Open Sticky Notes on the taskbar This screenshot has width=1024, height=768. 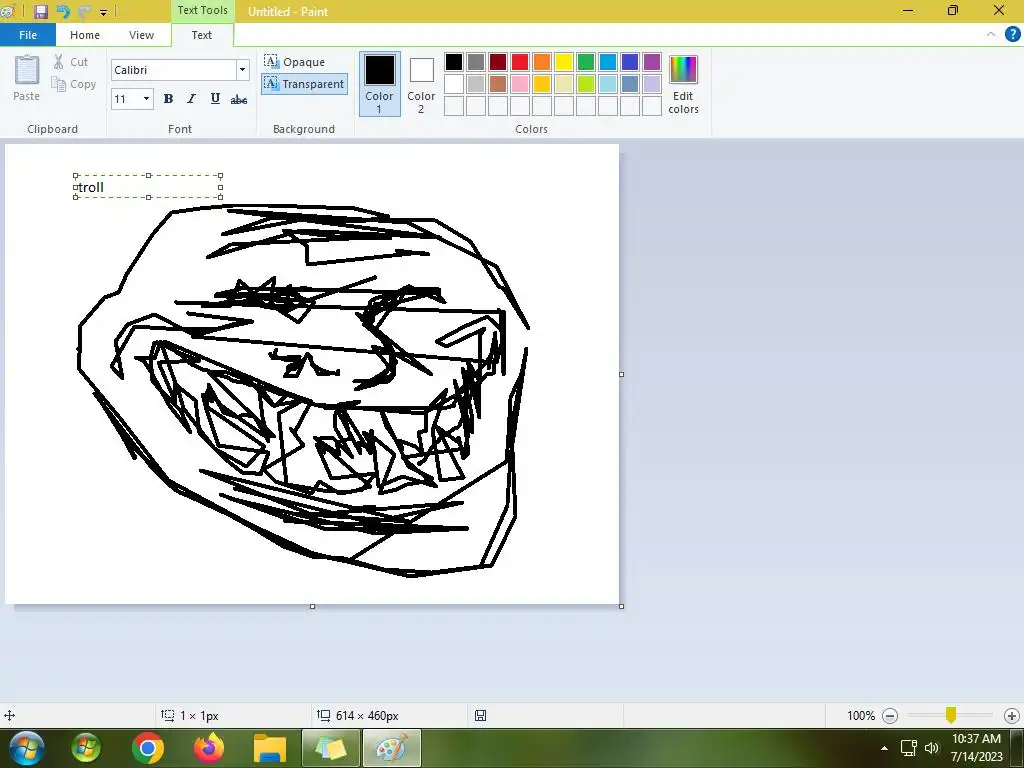pos(330,748)
